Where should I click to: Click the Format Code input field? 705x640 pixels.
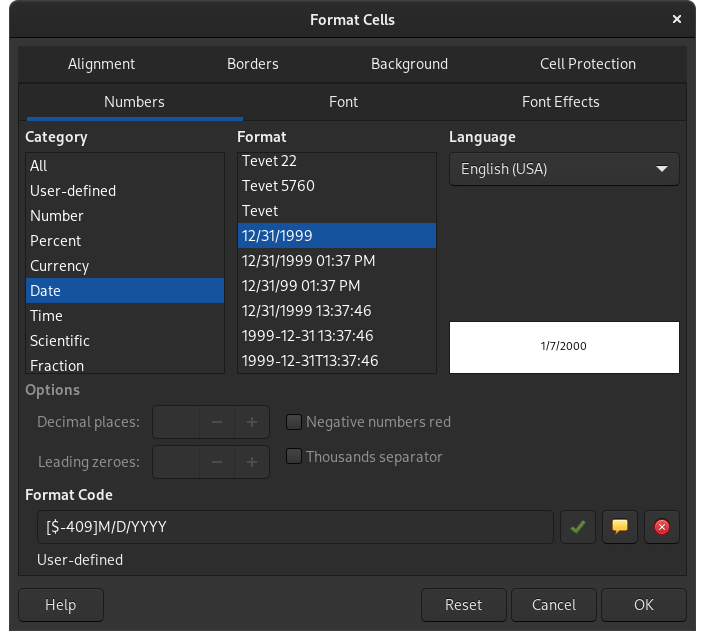pos(295,527)
